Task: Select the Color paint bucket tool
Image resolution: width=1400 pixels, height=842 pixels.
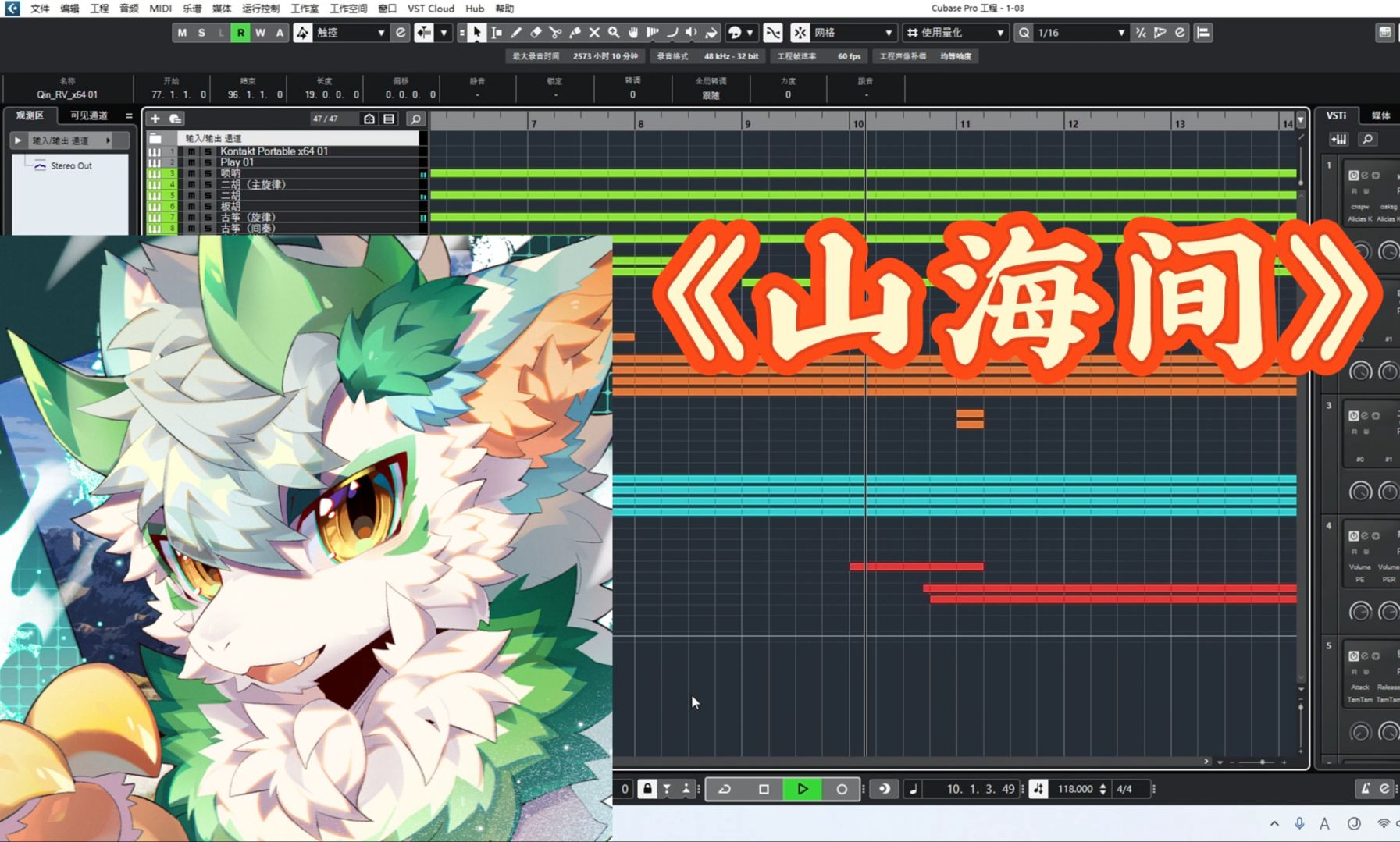Action: point(711,33)
